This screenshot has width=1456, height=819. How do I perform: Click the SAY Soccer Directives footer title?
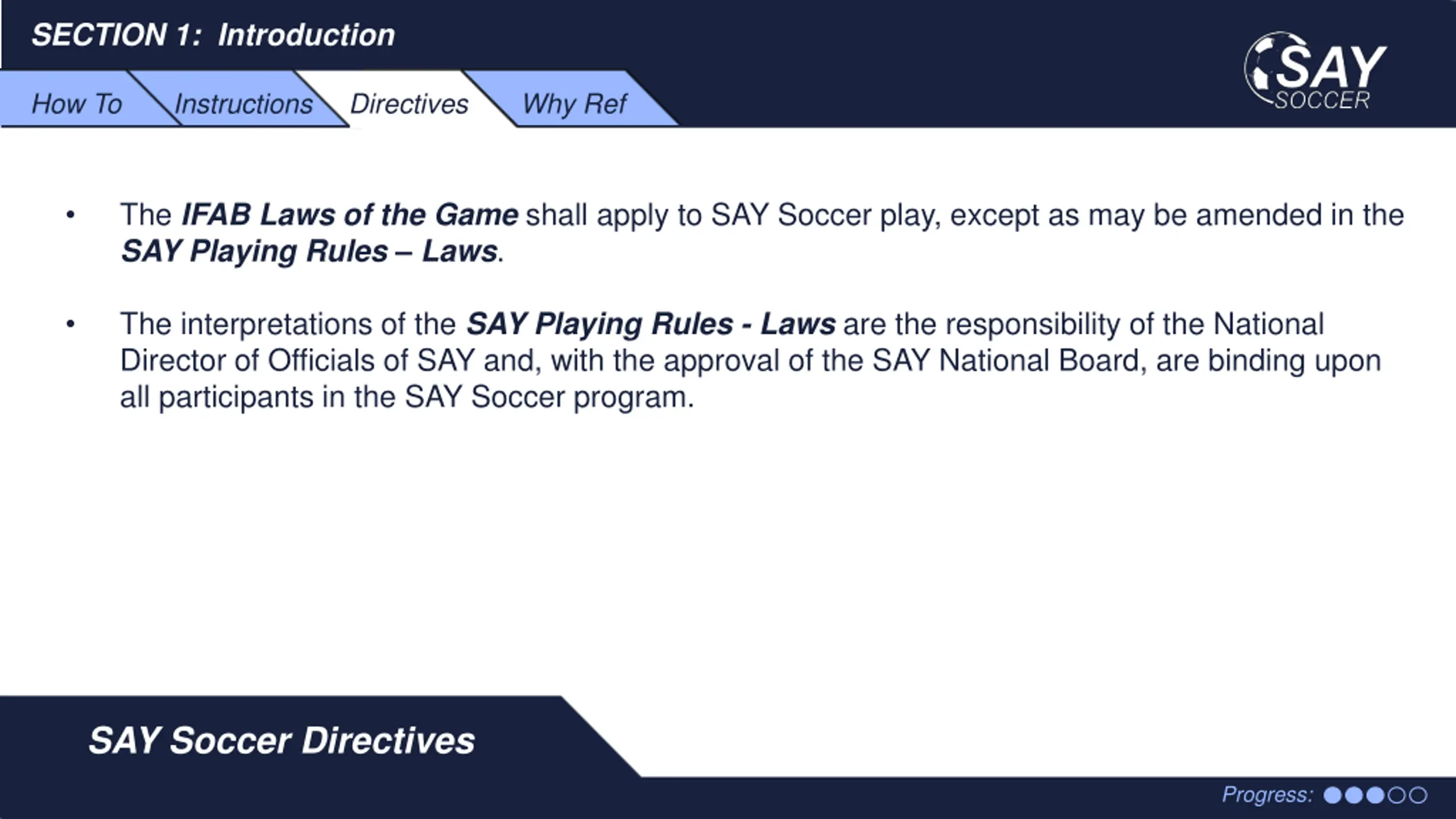coord(282,741)
